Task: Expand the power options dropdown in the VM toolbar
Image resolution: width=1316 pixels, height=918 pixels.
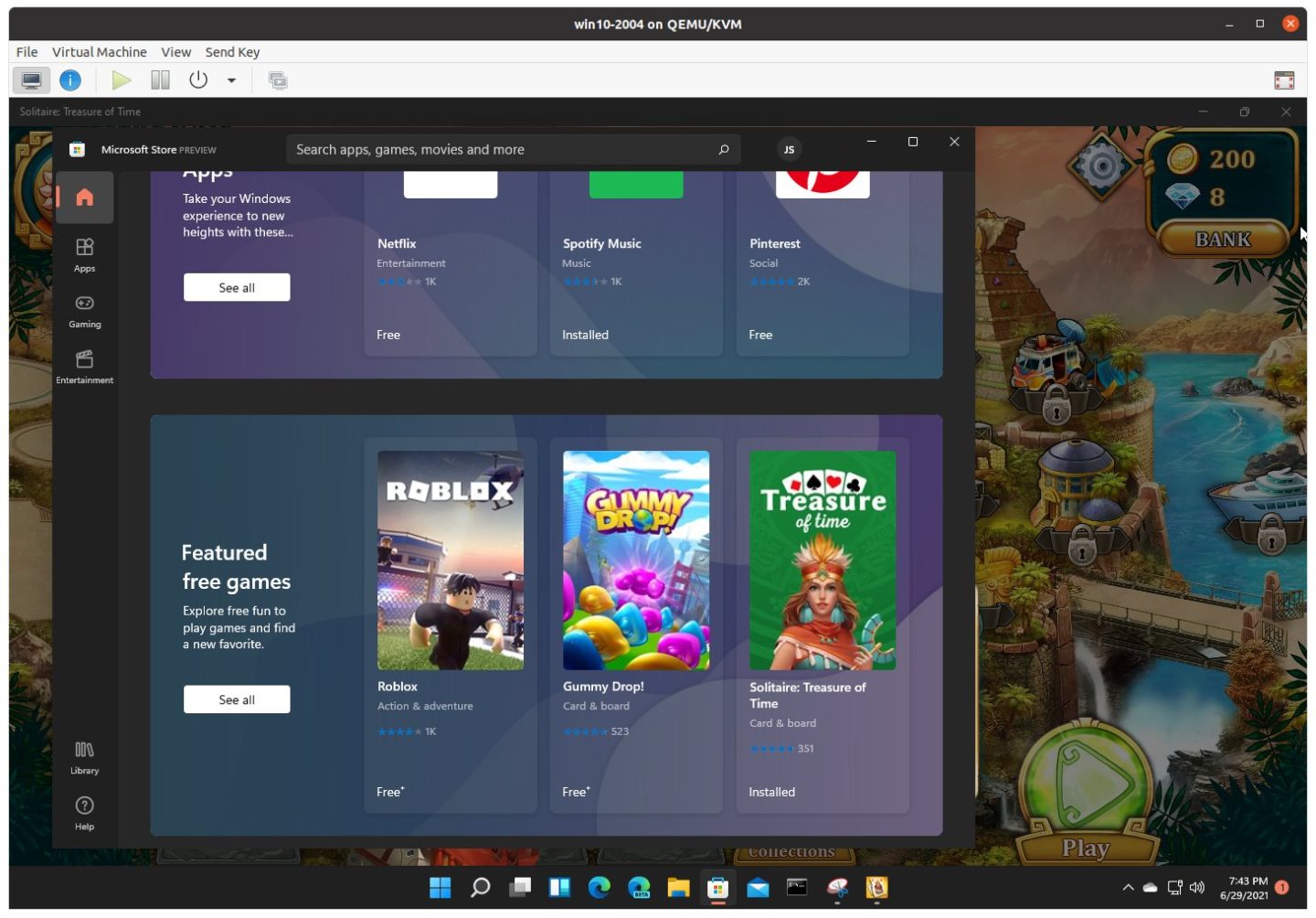Action: pyautogui.click(x=230, y=80)
